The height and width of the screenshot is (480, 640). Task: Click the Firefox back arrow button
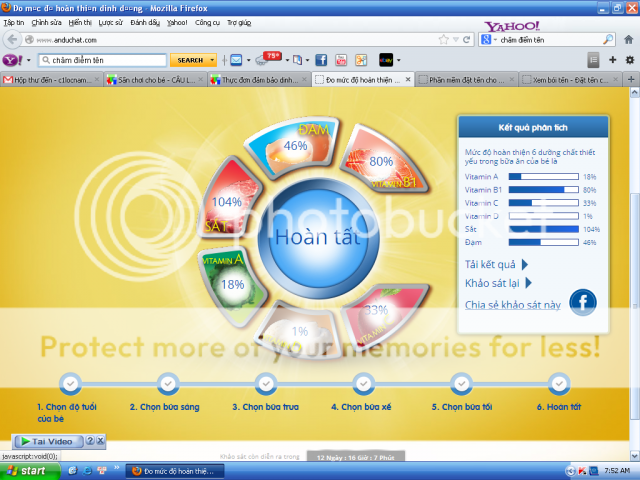pyautogui.click(x=13, y=40)
